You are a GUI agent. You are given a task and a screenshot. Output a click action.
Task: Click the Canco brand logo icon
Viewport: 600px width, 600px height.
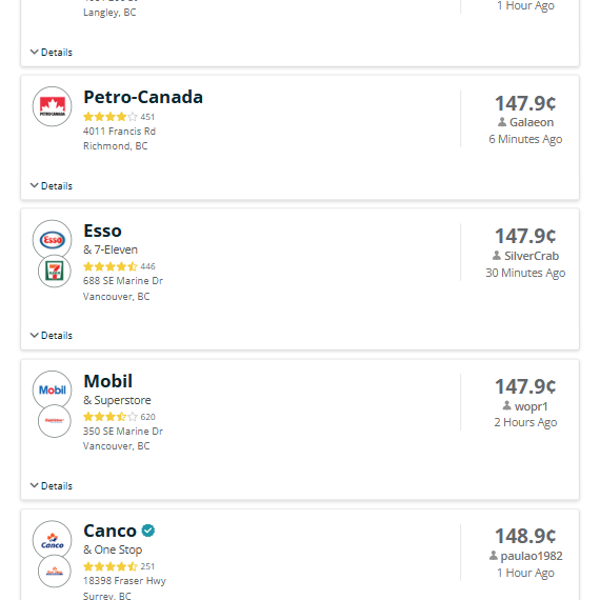point(52,540)
